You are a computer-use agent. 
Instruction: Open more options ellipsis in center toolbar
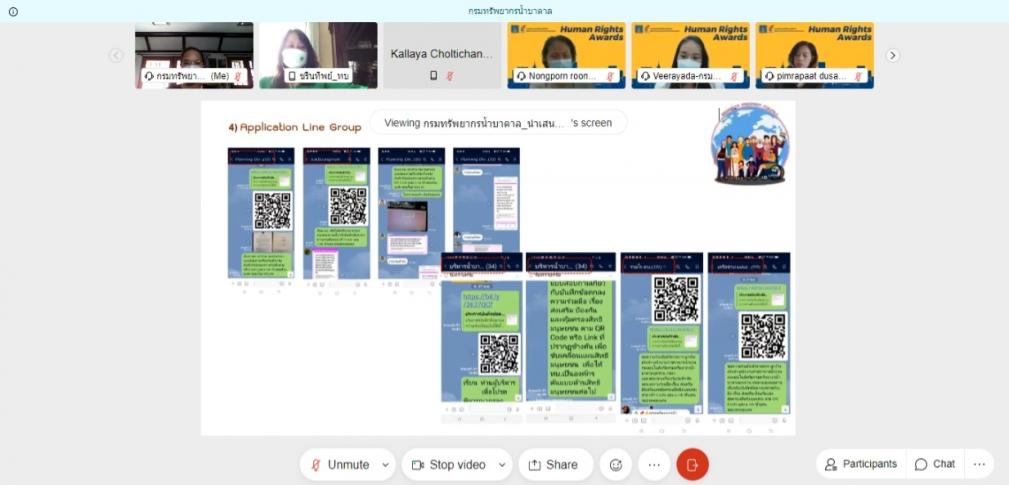[x=654, y=464]
